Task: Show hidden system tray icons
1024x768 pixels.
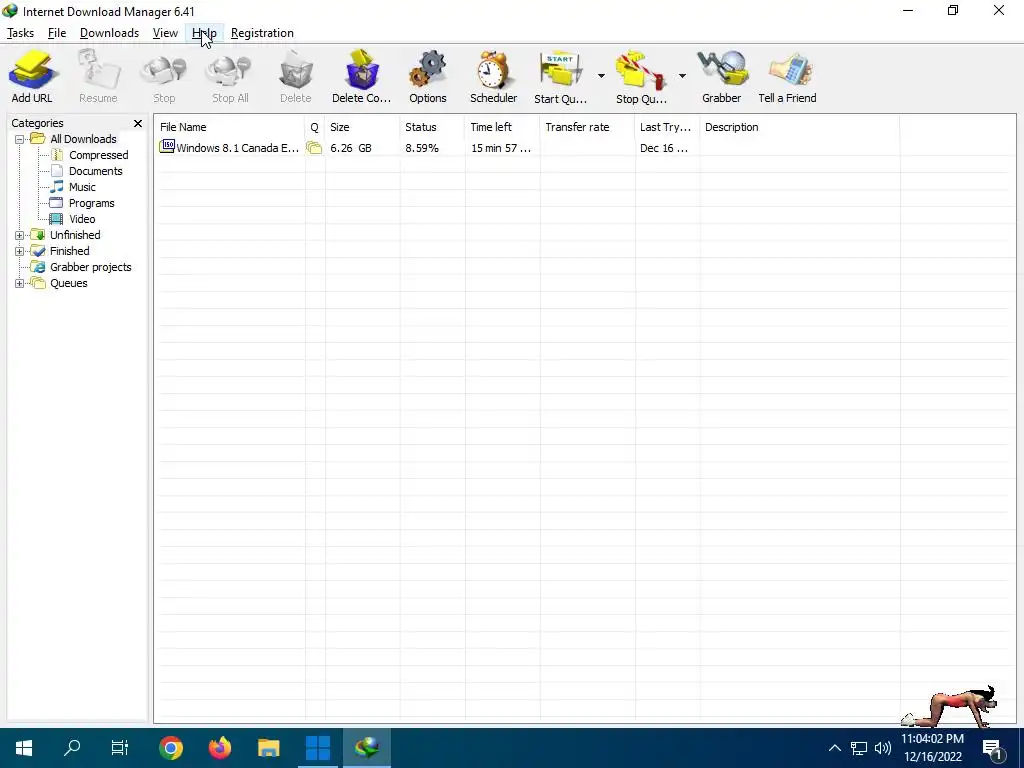Action: tap(835, 748)
